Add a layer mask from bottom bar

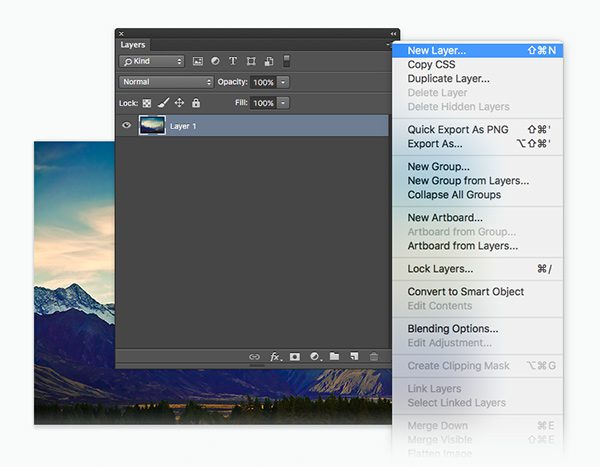point(295,356)
